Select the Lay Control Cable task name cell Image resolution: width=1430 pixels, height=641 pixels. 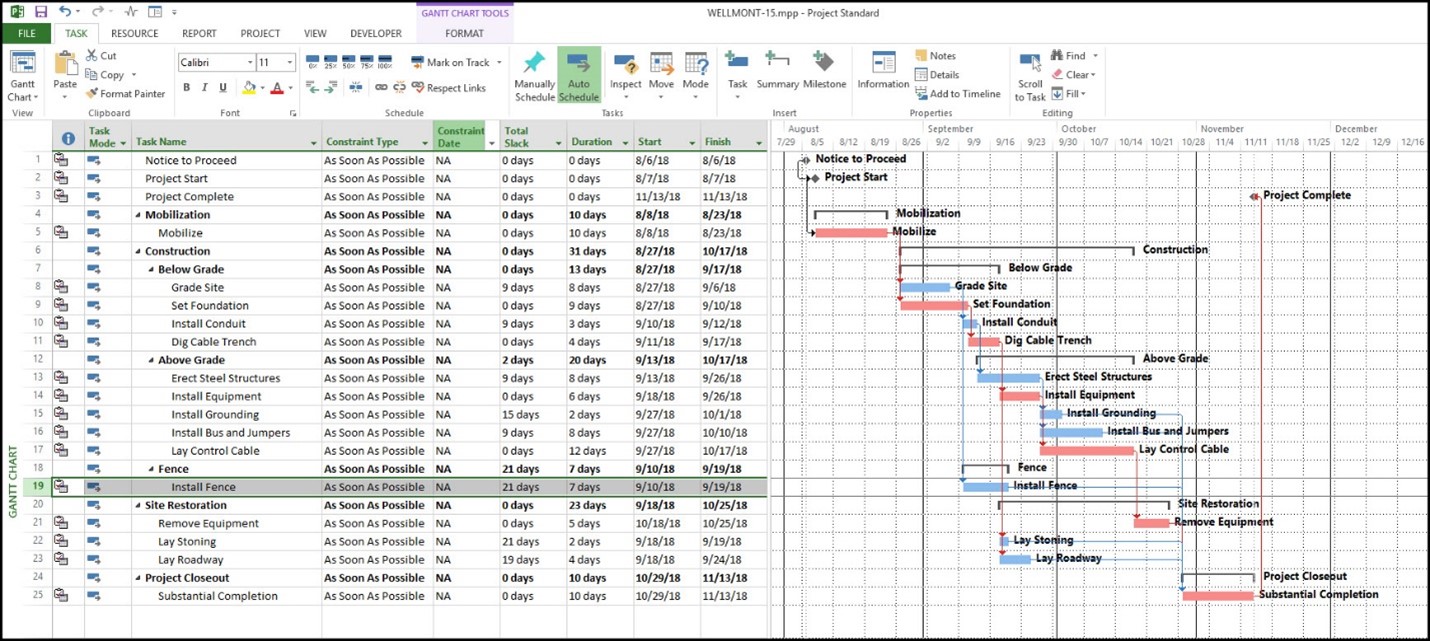click(215, 451)
